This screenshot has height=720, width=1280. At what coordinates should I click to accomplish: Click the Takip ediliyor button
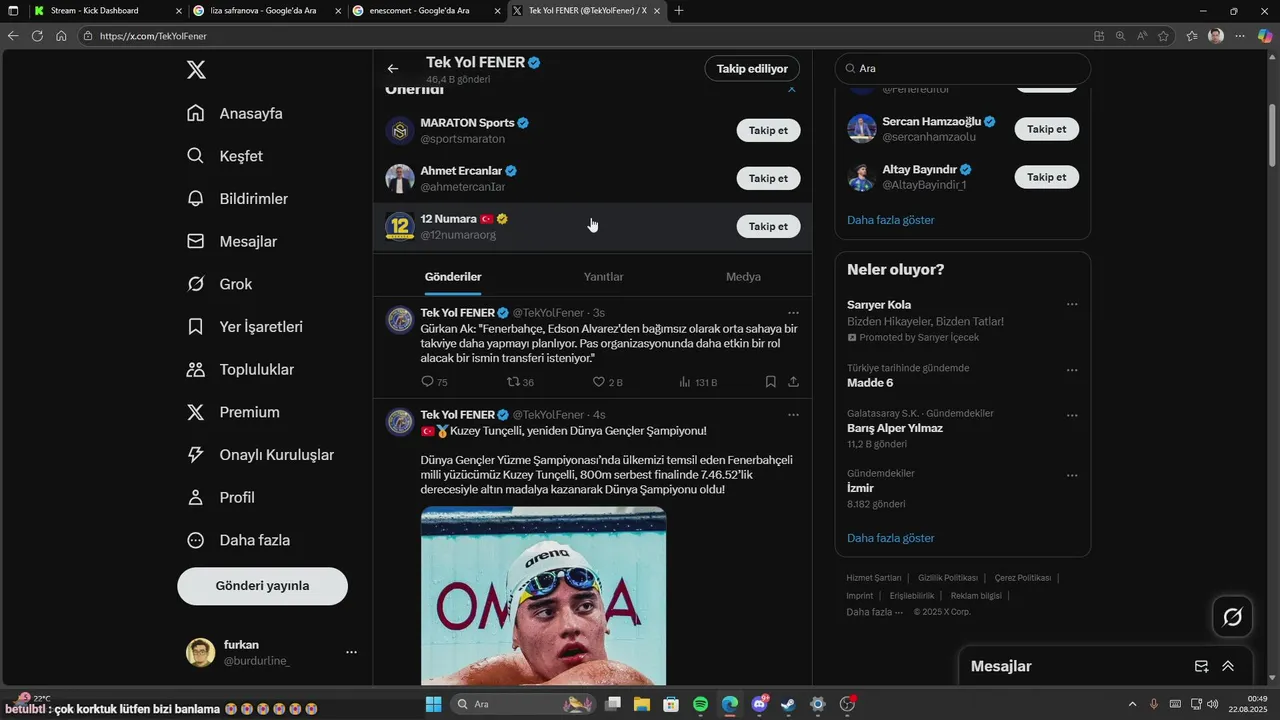(x=752, y=69)
